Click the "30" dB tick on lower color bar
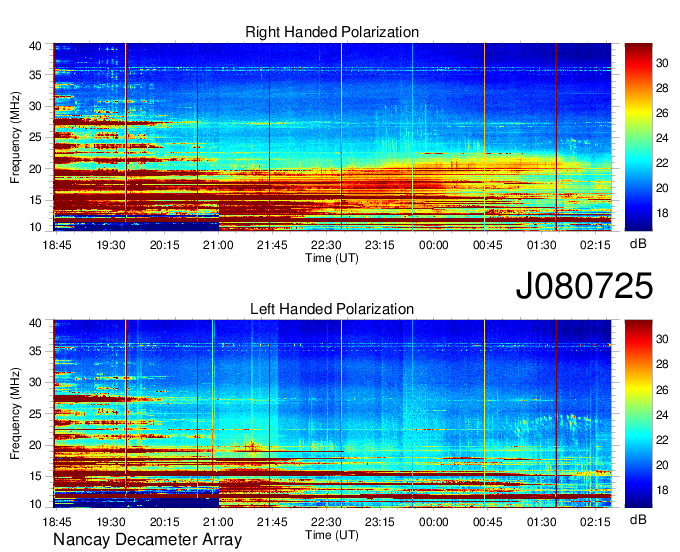 point(662,339)
